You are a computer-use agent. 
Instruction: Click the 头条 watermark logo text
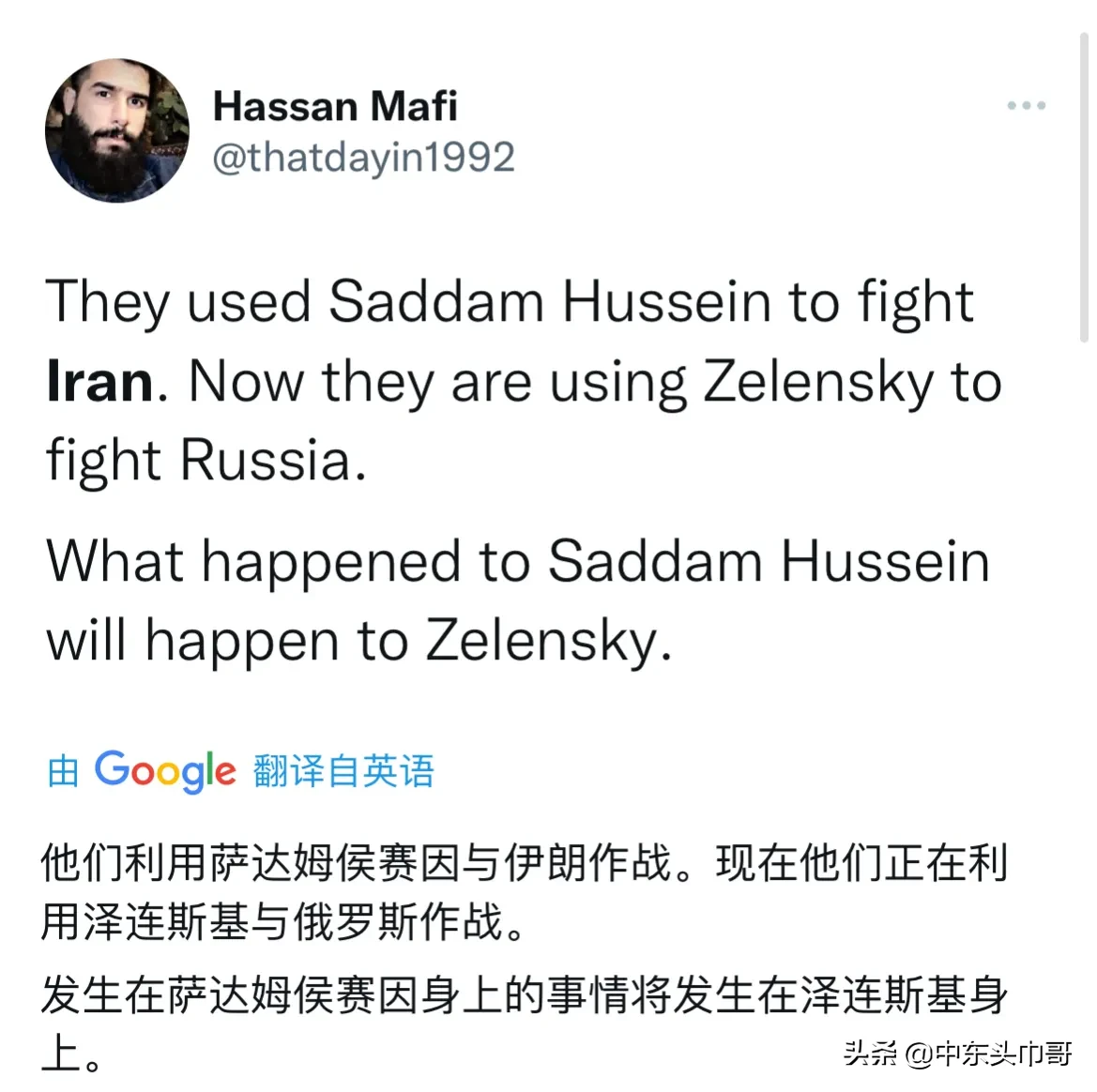[x=869, y=1054]
